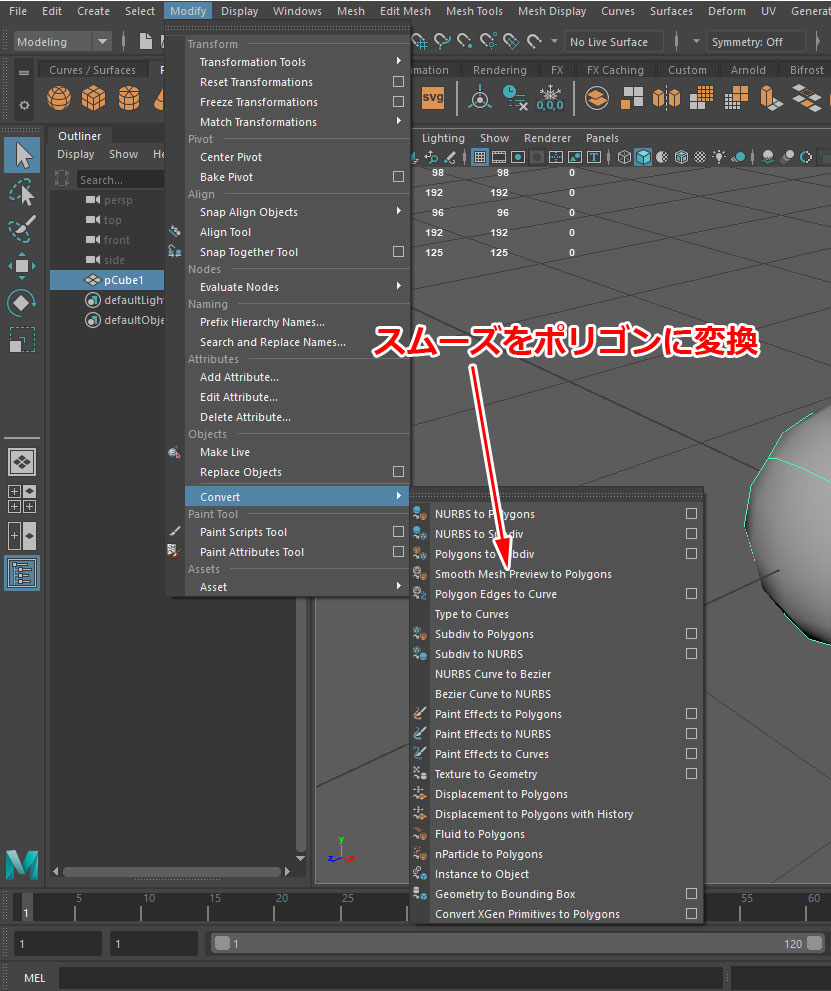Image resolution: width=831 pixels, height=991 pixels.
Task: Click the SVG shelf icon
Action: pos(433,98)
